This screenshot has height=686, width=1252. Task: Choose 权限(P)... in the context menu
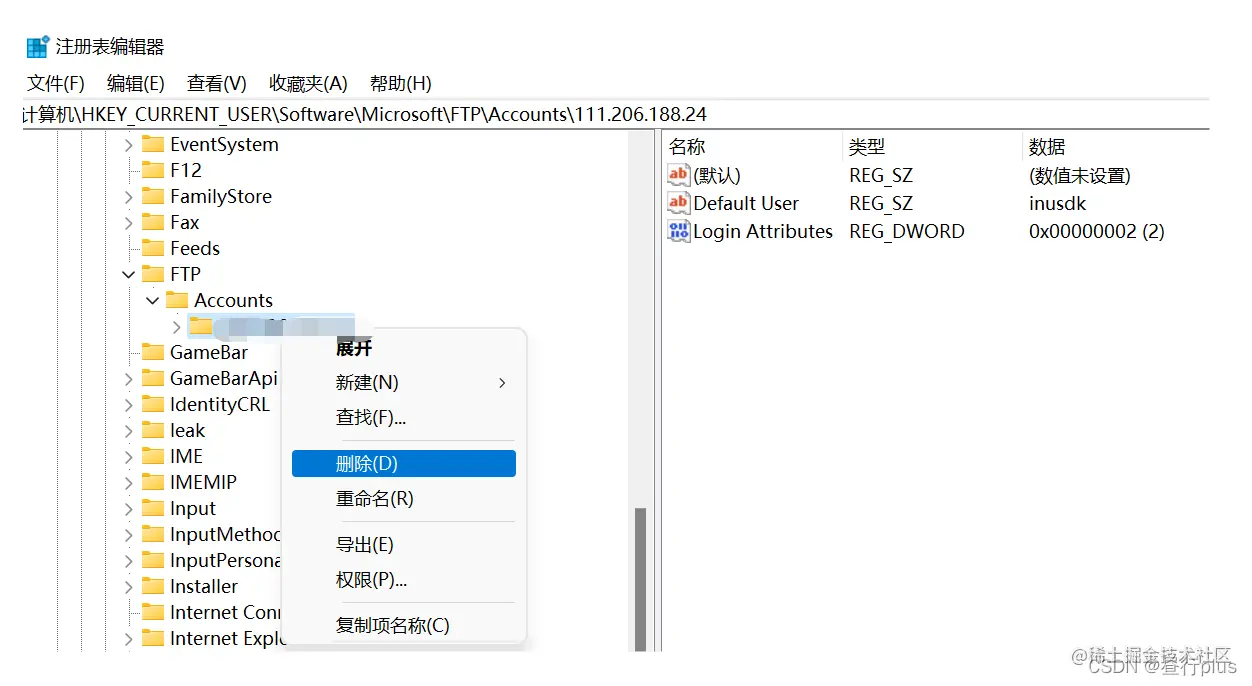[x=404, y=579]
